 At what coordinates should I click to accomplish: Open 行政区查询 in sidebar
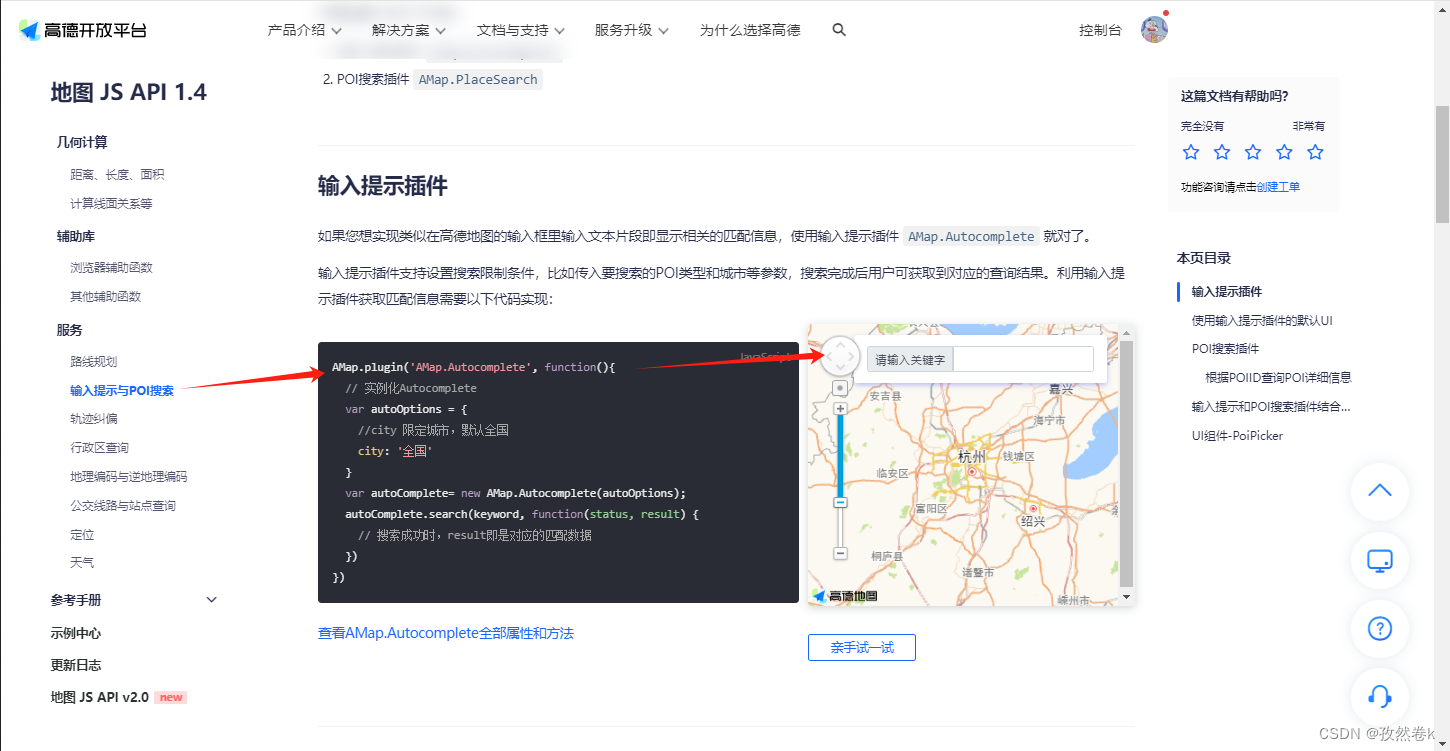(99, 447)
